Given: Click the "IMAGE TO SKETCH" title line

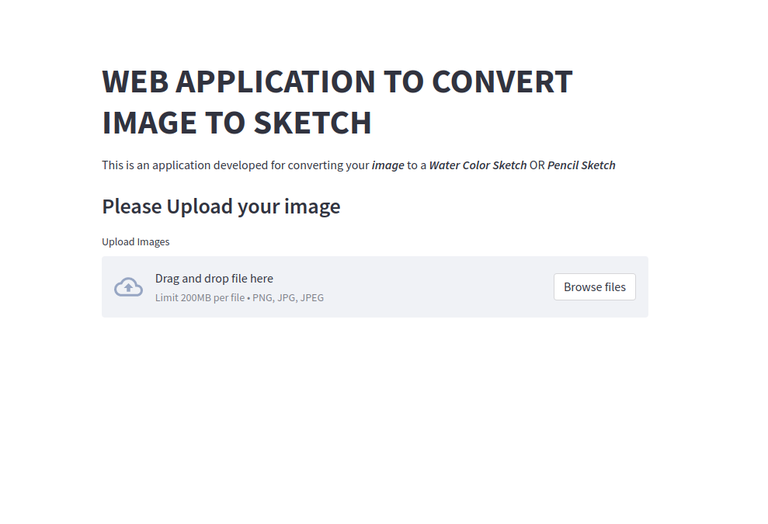Looking at the screenshot, I should click(237, 123).
